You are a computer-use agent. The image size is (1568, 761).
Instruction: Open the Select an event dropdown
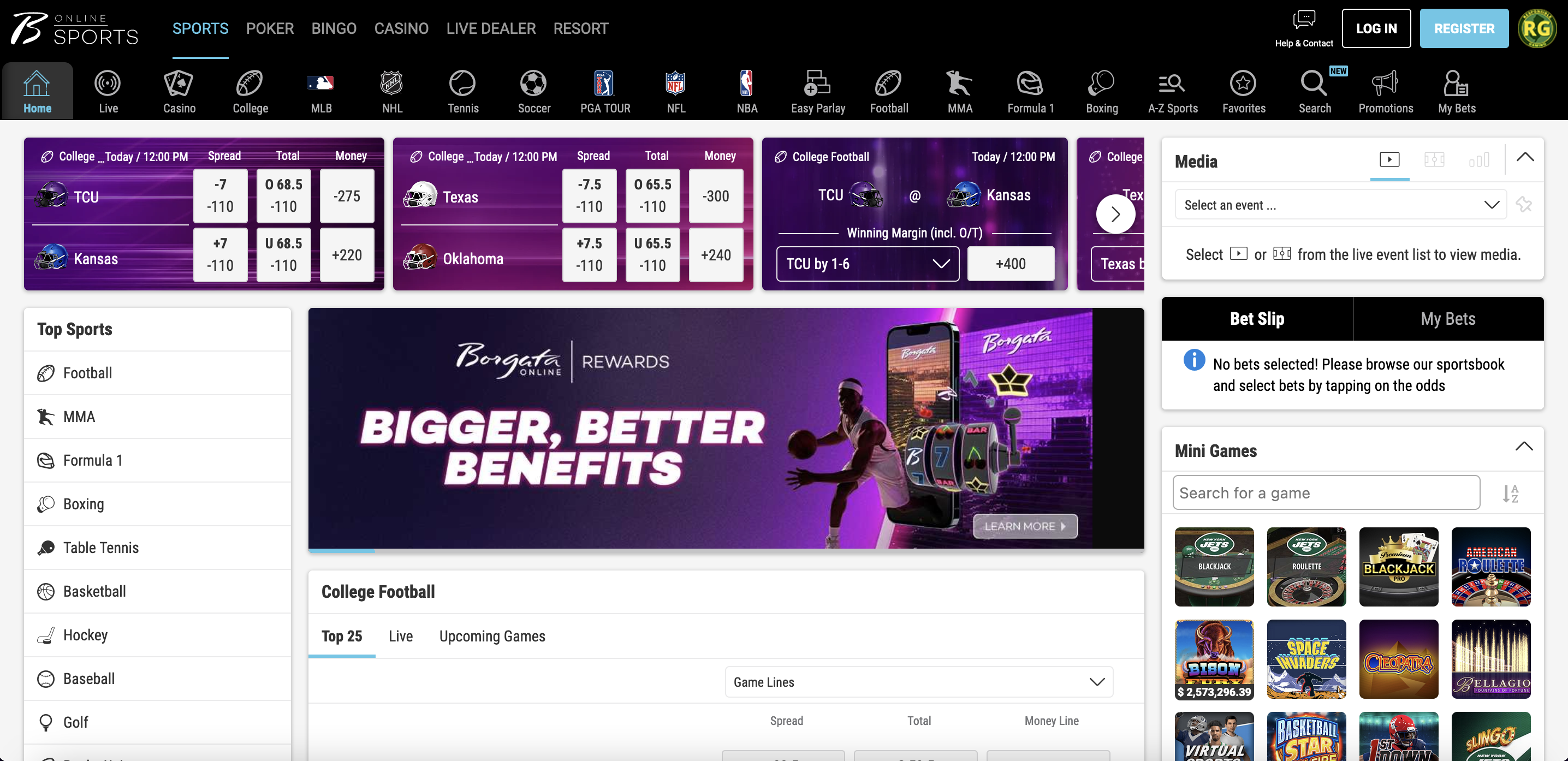pos(1340,205)
